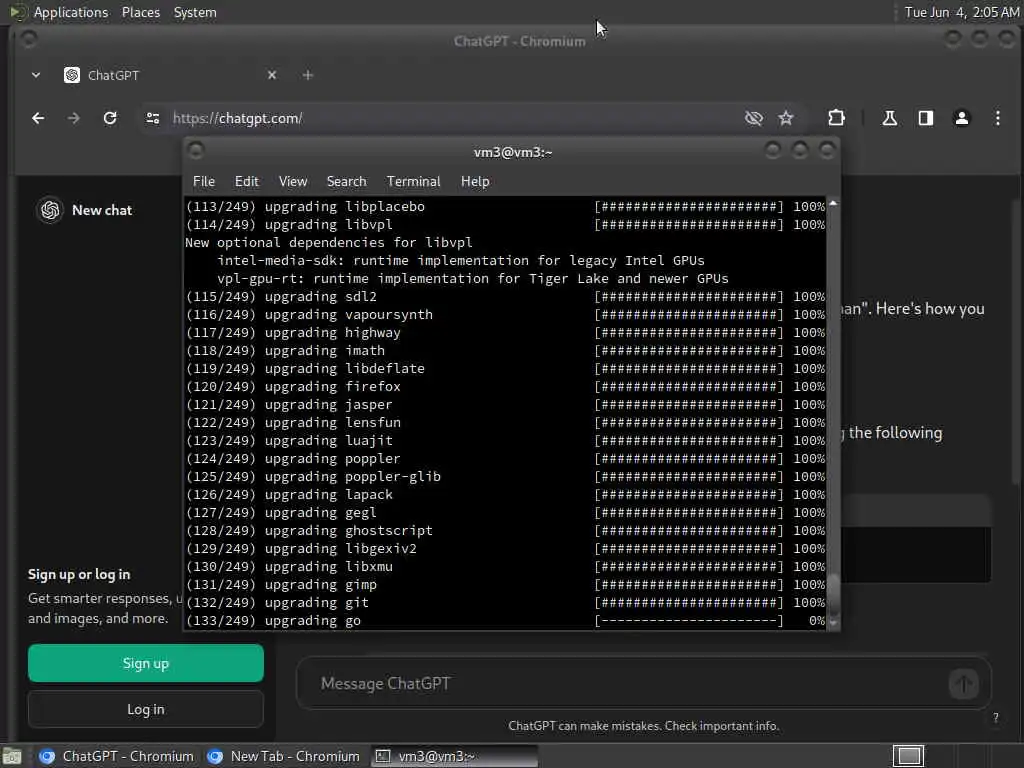Open the Terminal menu
This screenshot has height=768, width=1024.
coord(413,182)
